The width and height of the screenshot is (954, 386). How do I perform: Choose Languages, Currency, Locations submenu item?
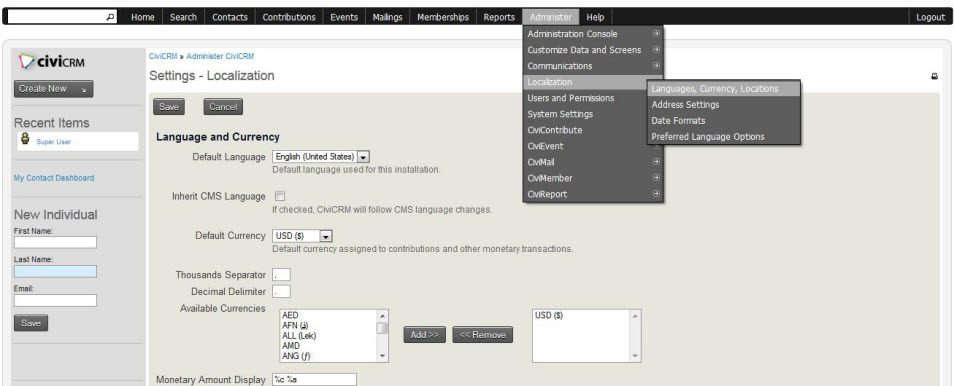pos(723,89)
